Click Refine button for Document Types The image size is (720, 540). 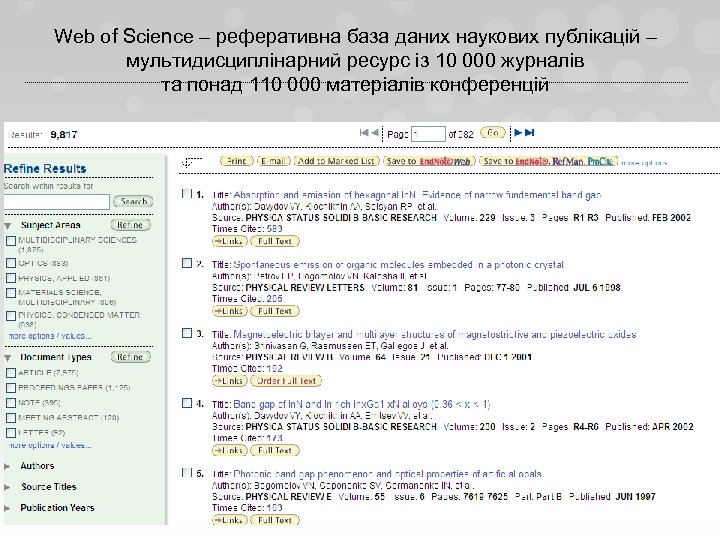(130, 357)
